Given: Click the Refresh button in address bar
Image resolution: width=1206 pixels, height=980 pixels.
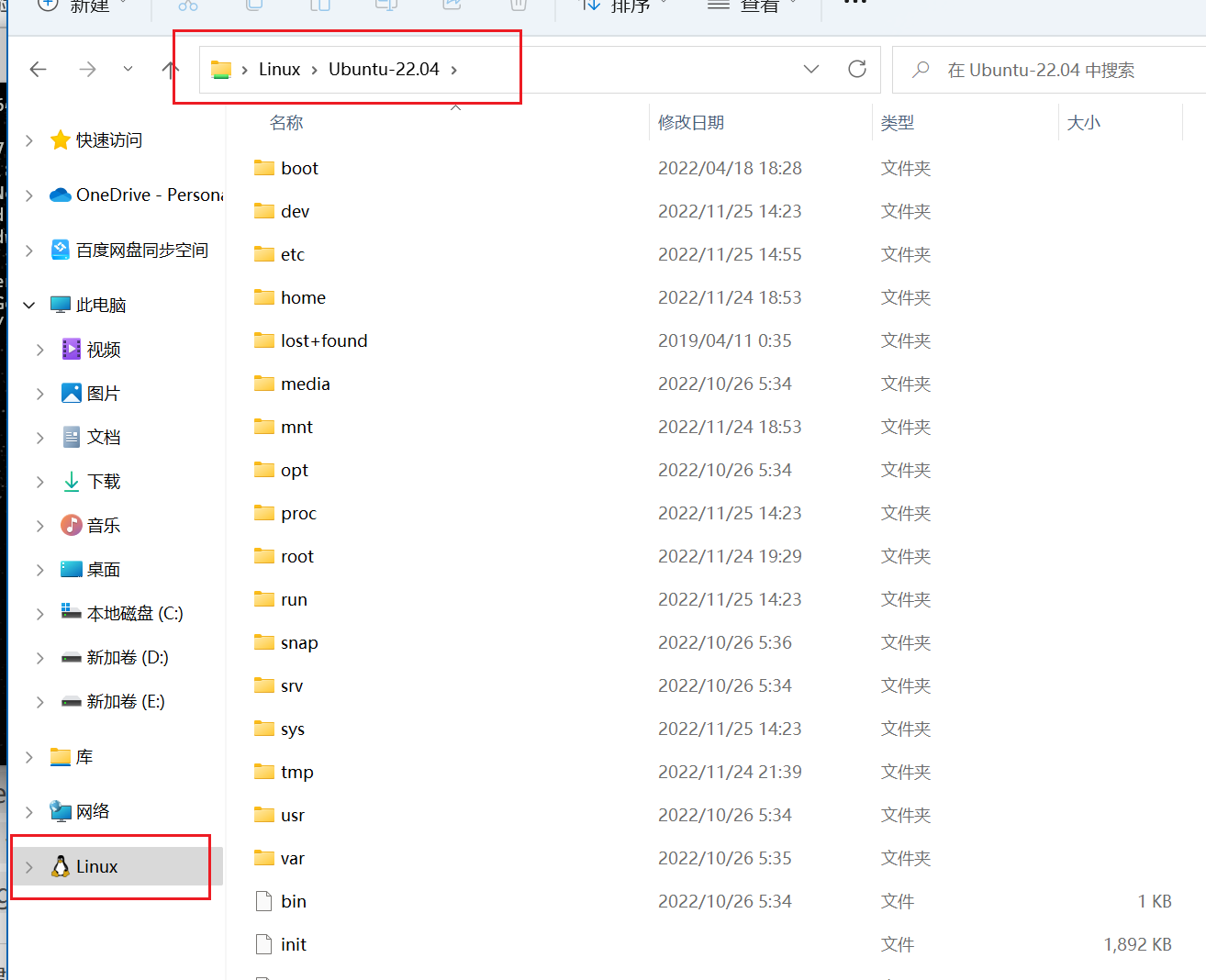Looking at the screenshot, I should pos(857,69).
